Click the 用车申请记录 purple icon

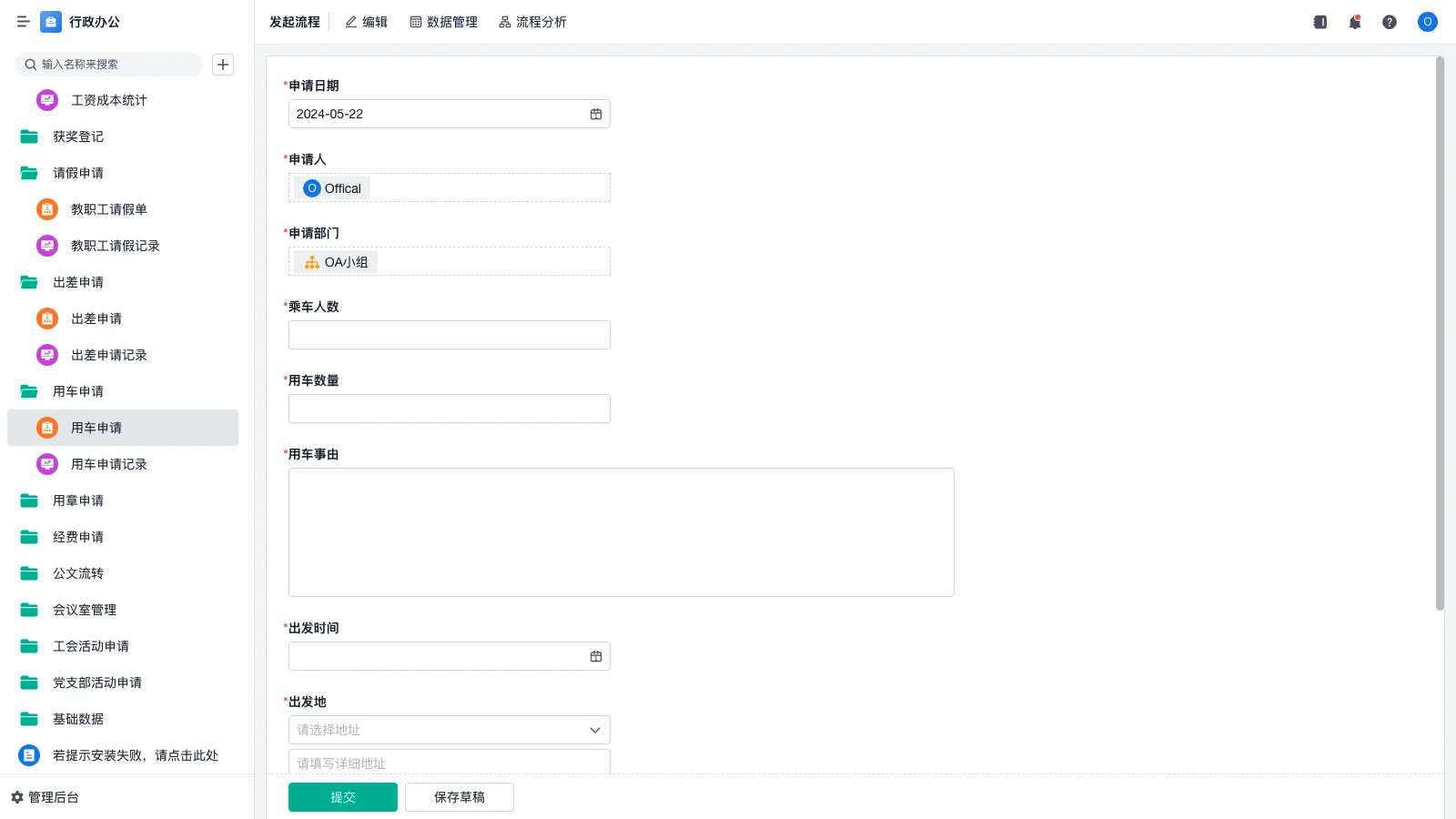point(47,464)
